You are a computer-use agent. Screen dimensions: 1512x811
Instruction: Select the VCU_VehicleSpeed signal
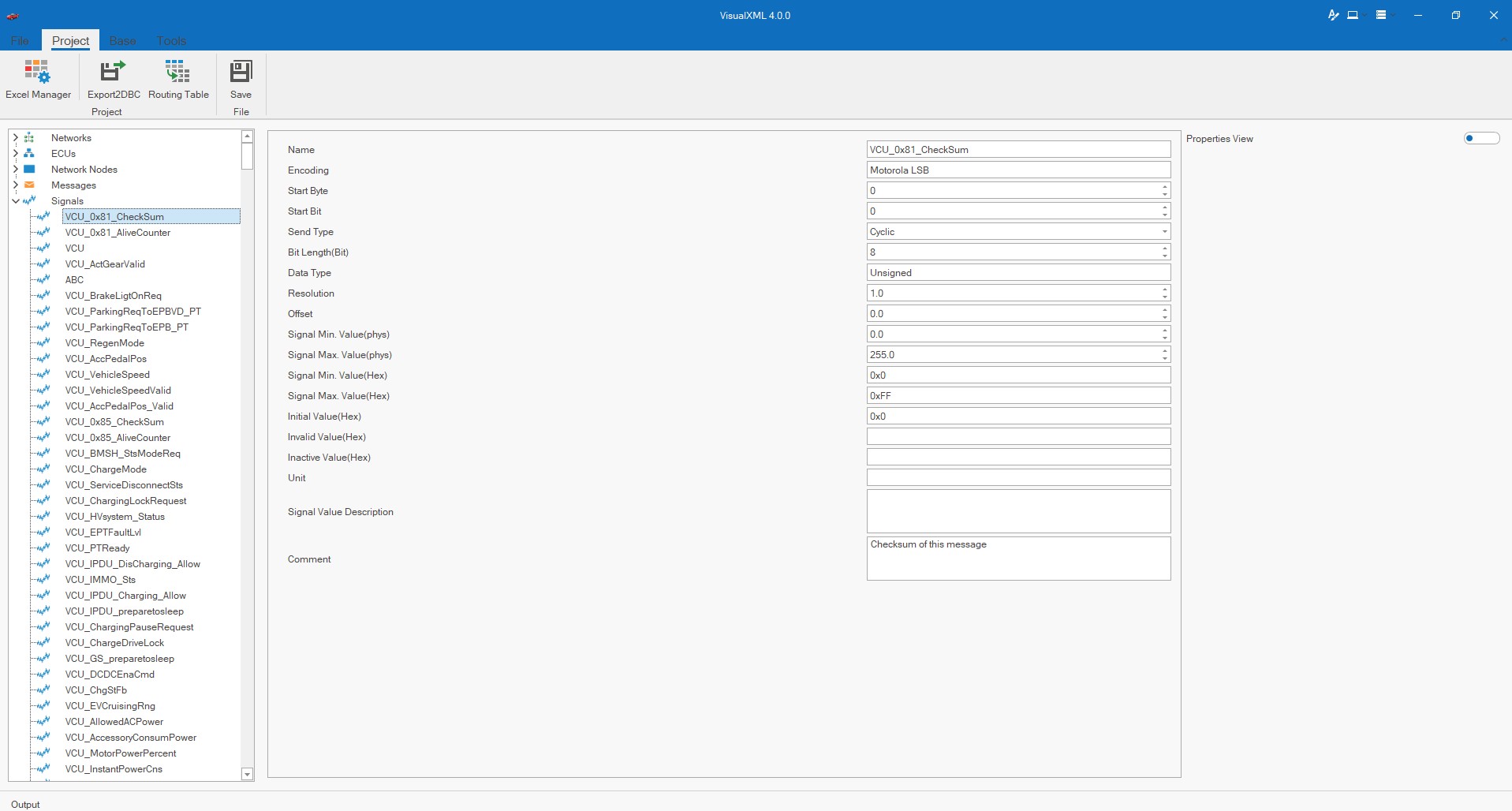[x=107, y=375]
